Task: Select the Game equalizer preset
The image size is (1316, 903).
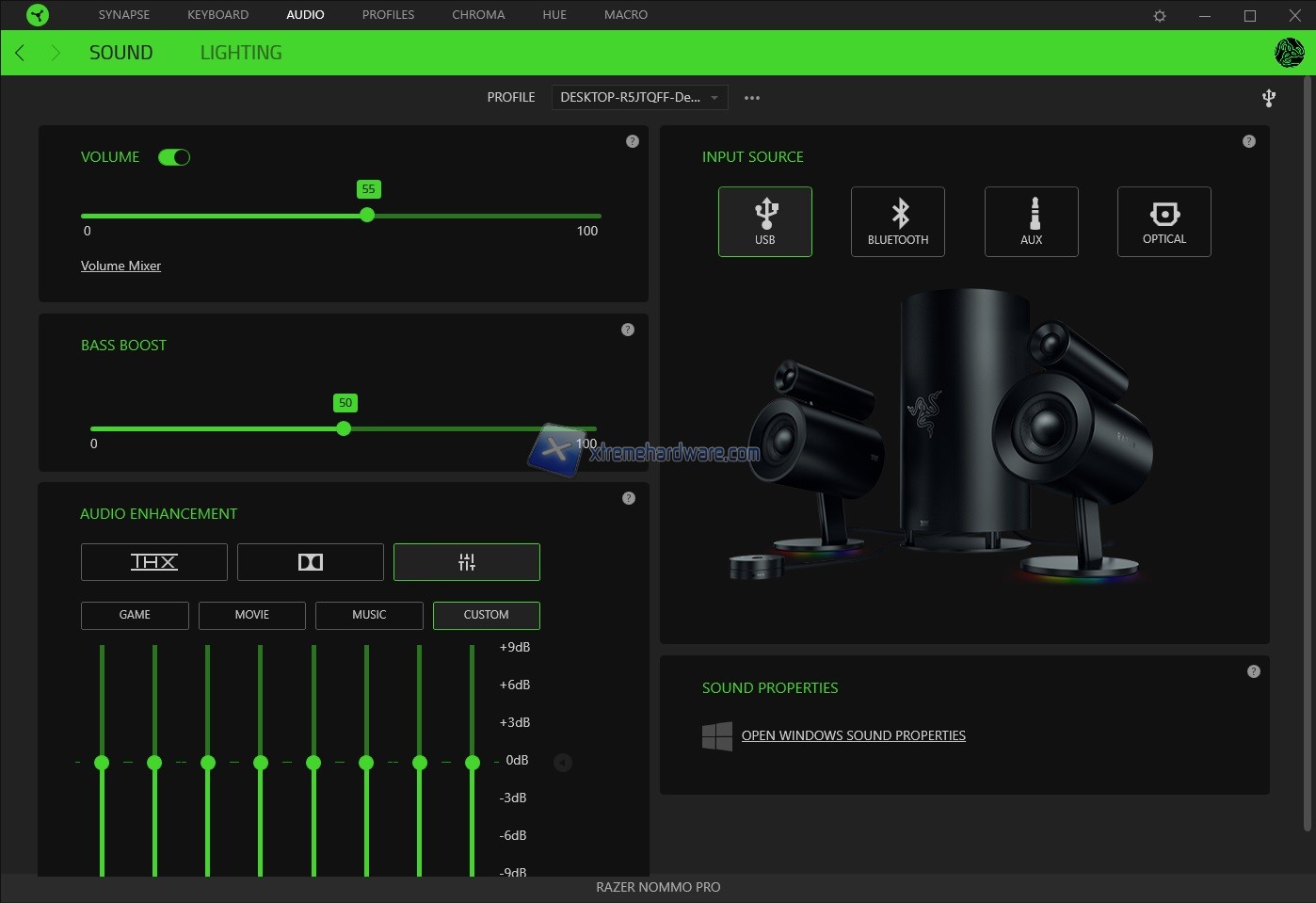Action: pos(135,615)
